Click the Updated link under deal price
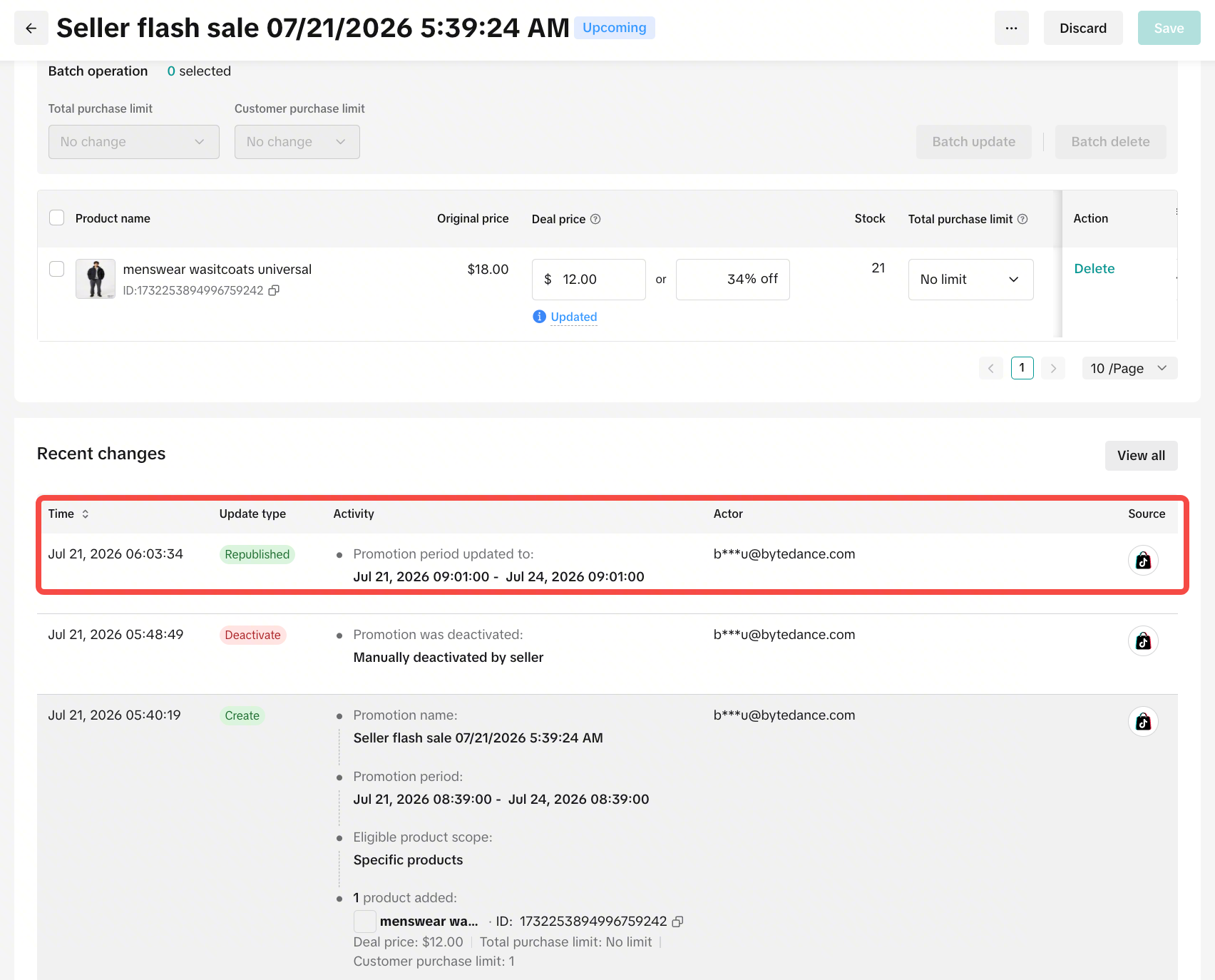1215x980 pixels. (574, 317)
